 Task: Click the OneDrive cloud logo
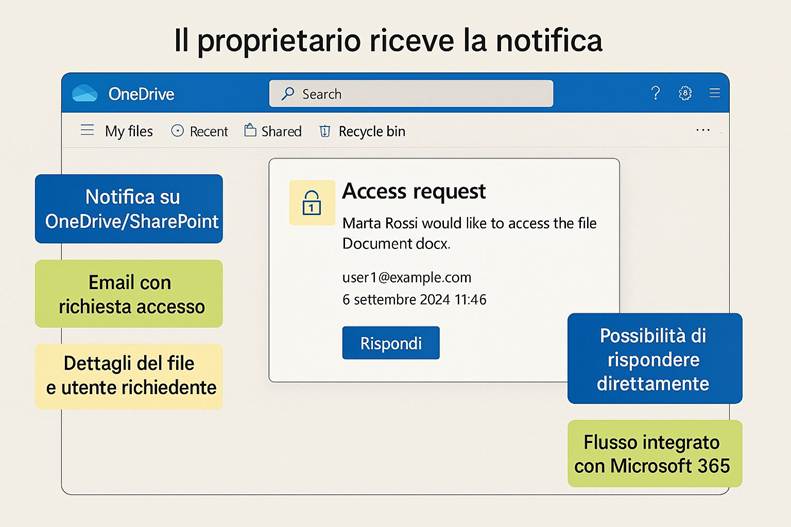(x=84, y=93)
